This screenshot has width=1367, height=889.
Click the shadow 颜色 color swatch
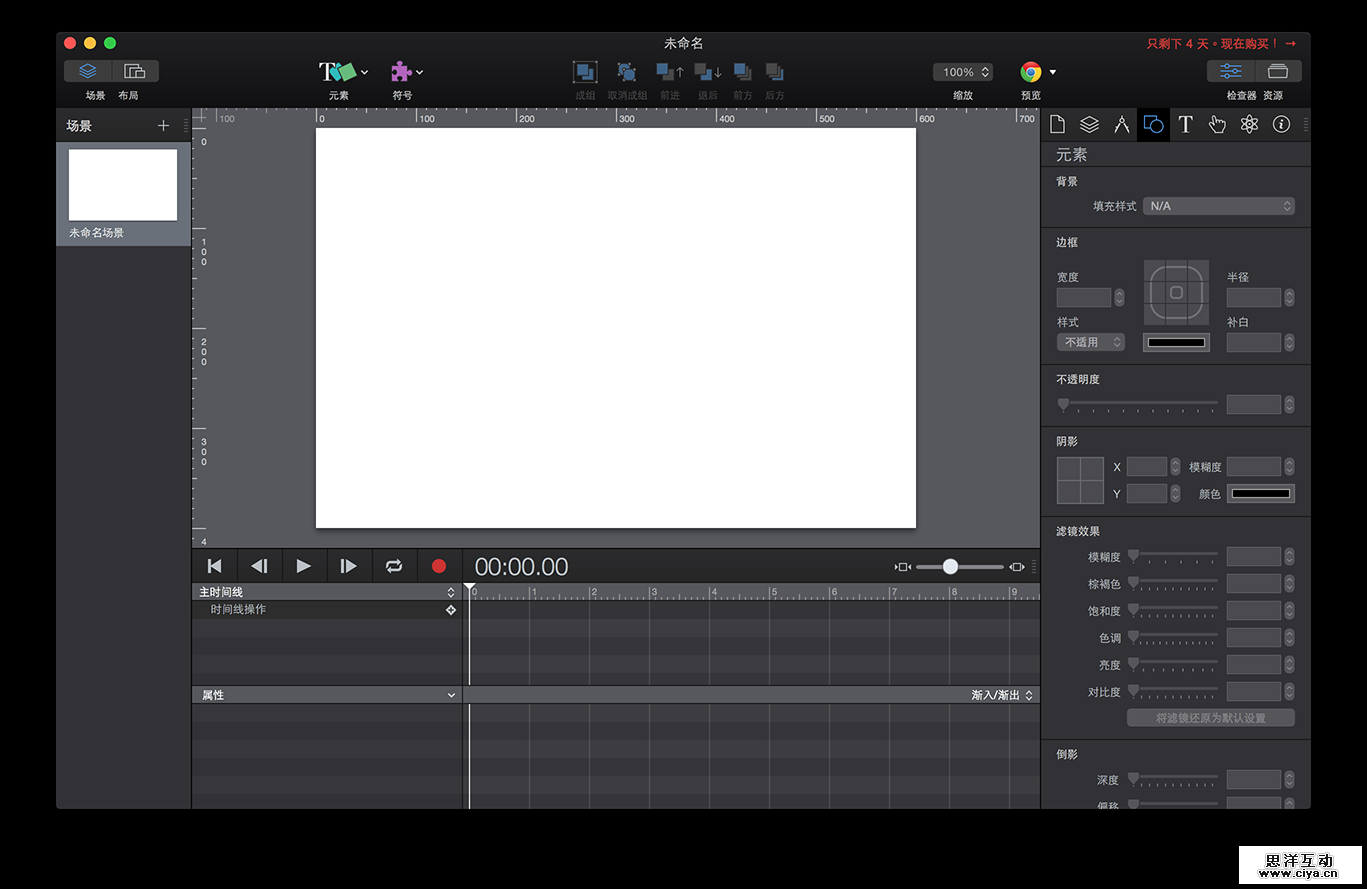(1260, 493)
